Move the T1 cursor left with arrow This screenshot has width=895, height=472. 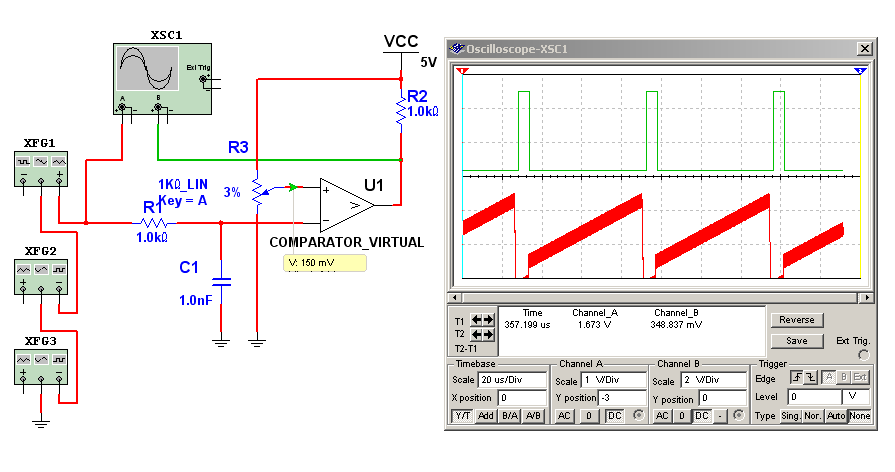[x=477, y=319]
